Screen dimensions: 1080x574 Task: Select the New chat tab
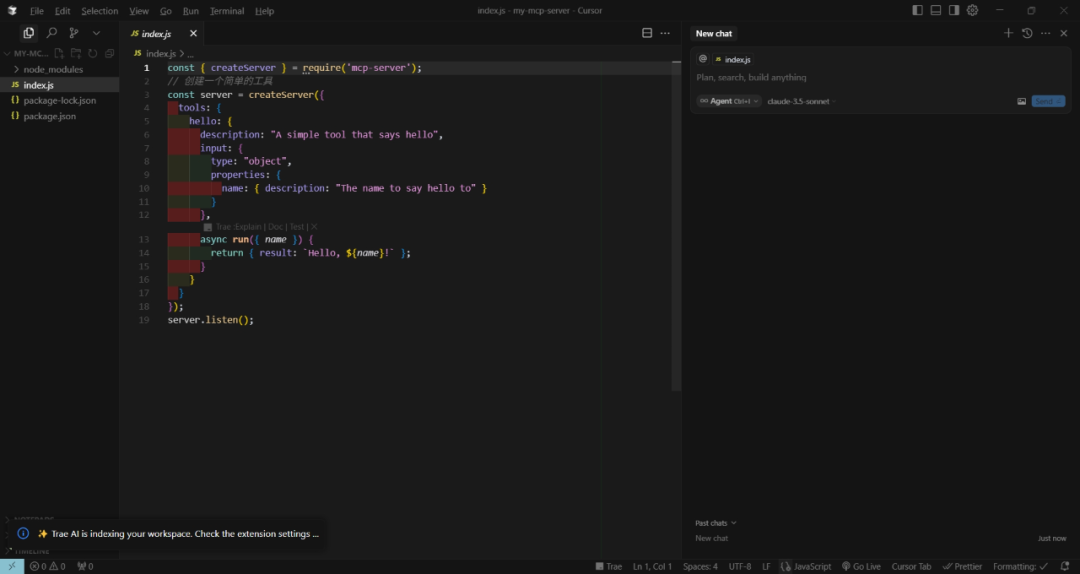714,33
